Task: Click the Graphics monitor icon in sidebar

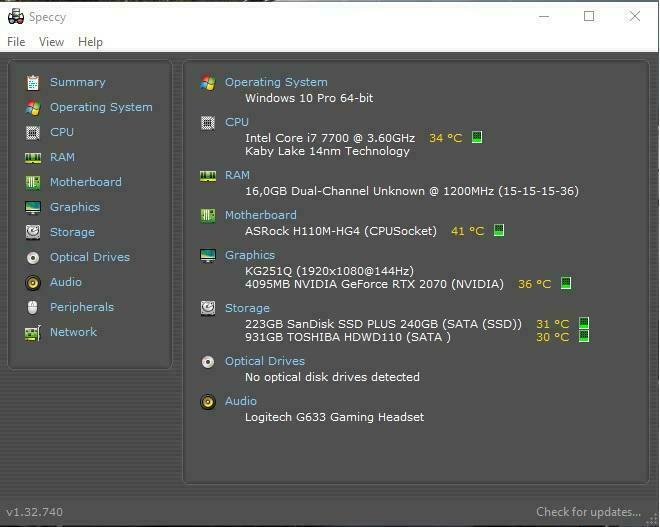Action: pyautogui.click(x=33, y=208)
